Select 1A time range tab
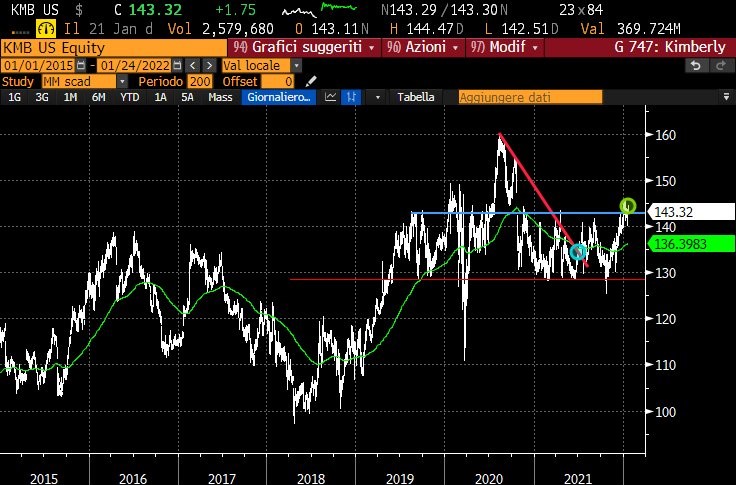Screen dimensions: 736x485 (x=161, y=97)
